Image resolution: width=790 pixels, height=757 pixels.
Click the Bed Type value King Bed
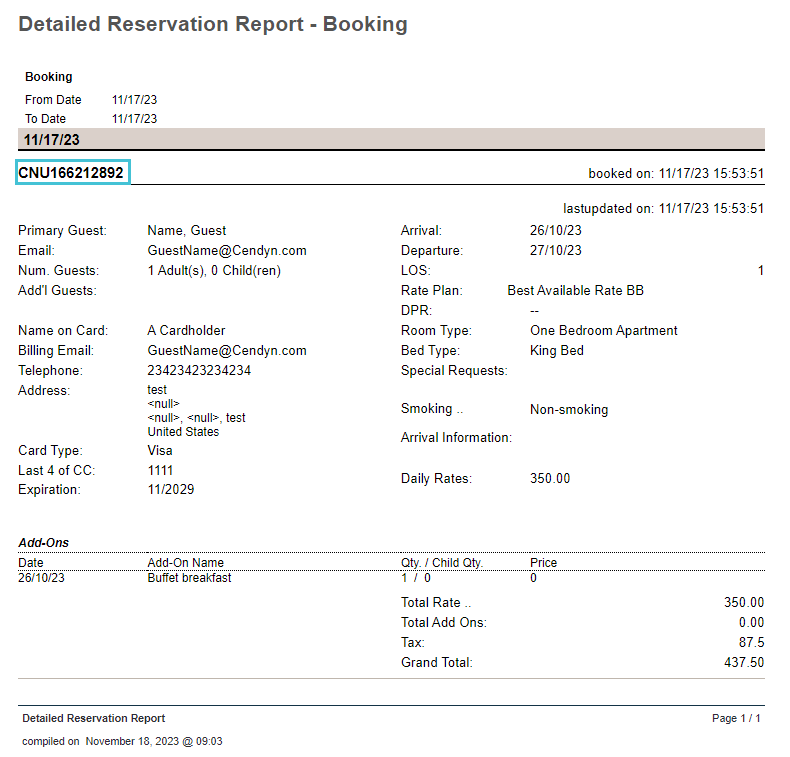[x=557, y=351]
